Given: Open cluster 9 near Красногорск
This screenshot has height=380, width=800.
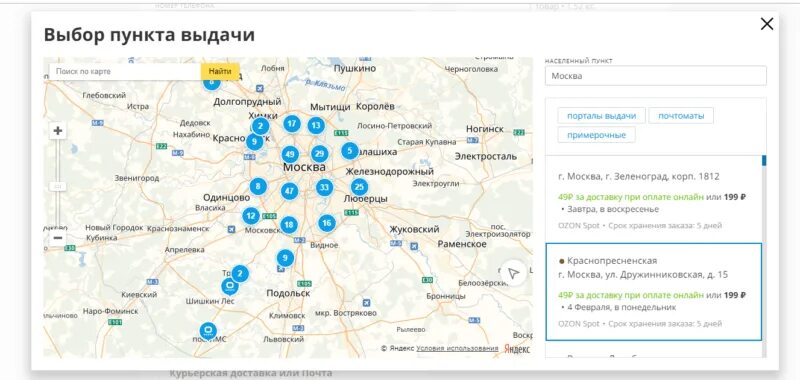Looking at the screenshot, I should tap(254, 142).
